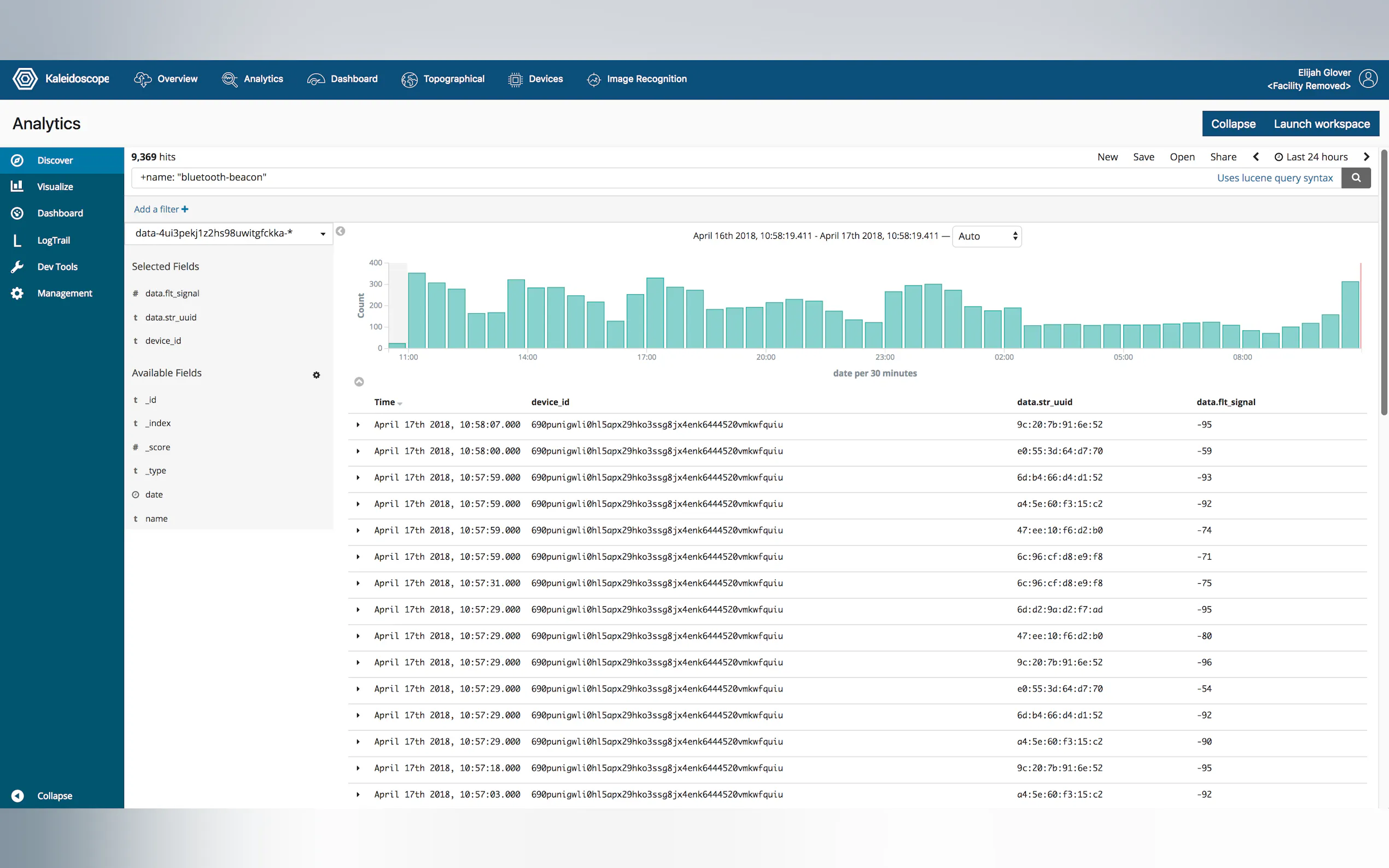Open the Management gear in sidebar
Viewport: 1389px width, 868px height.
tap(17, 294)
